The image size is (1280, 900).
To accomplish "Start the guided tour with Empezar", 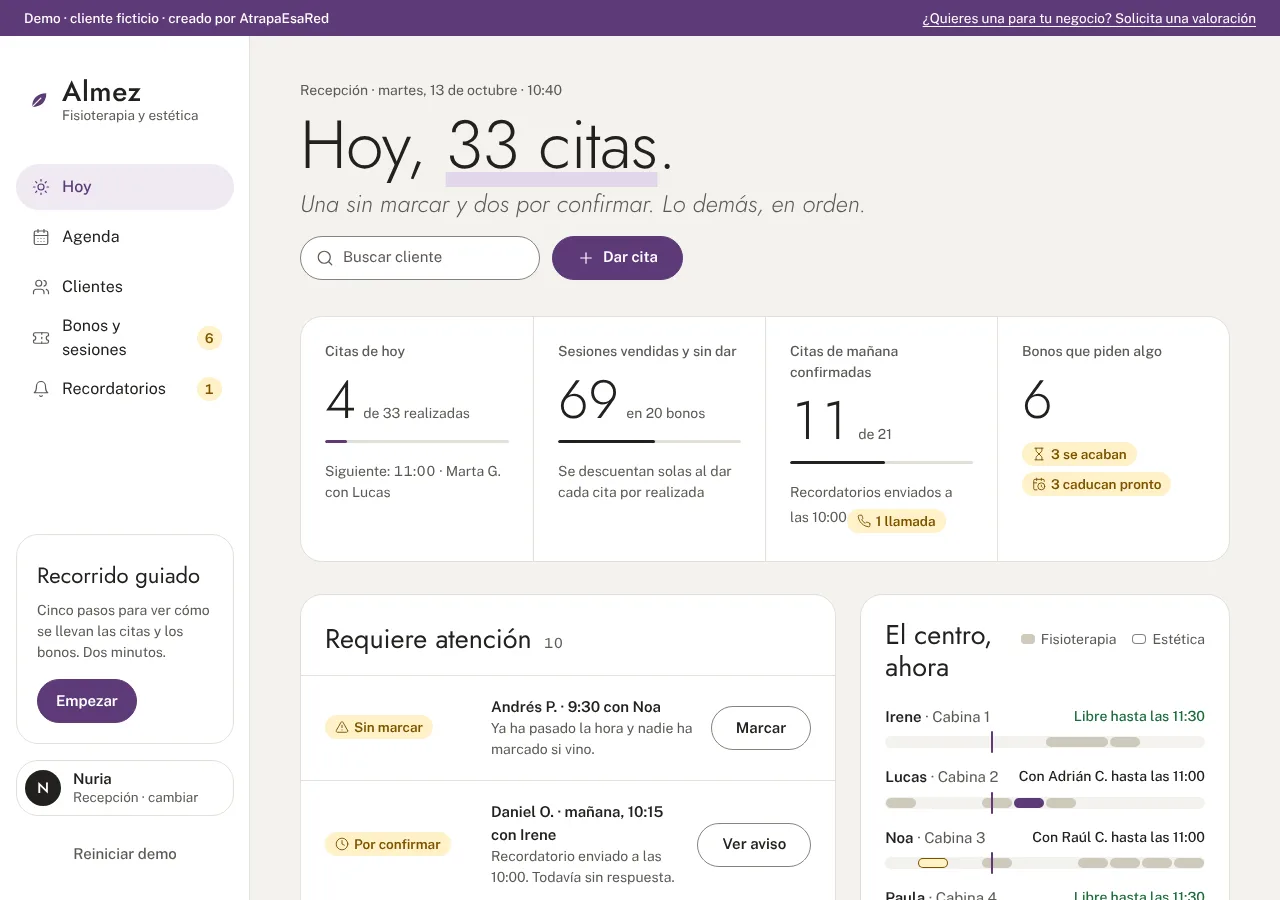I will click(87, 701).
